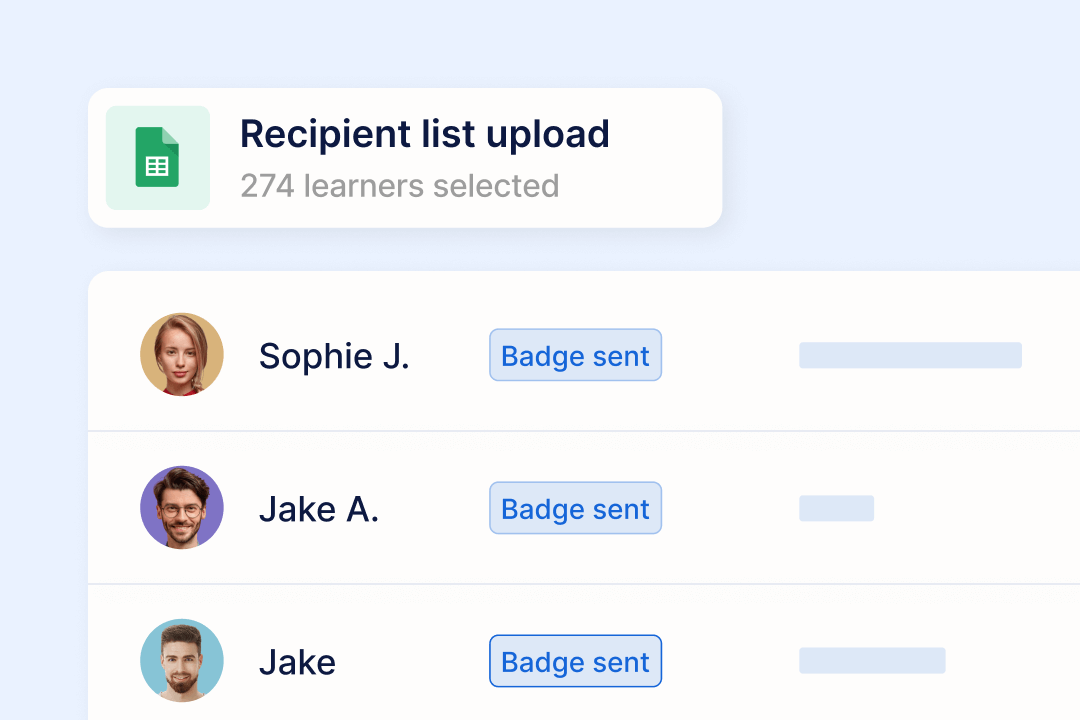Click the placeholder bar in the last Jake row

(872, 661)
